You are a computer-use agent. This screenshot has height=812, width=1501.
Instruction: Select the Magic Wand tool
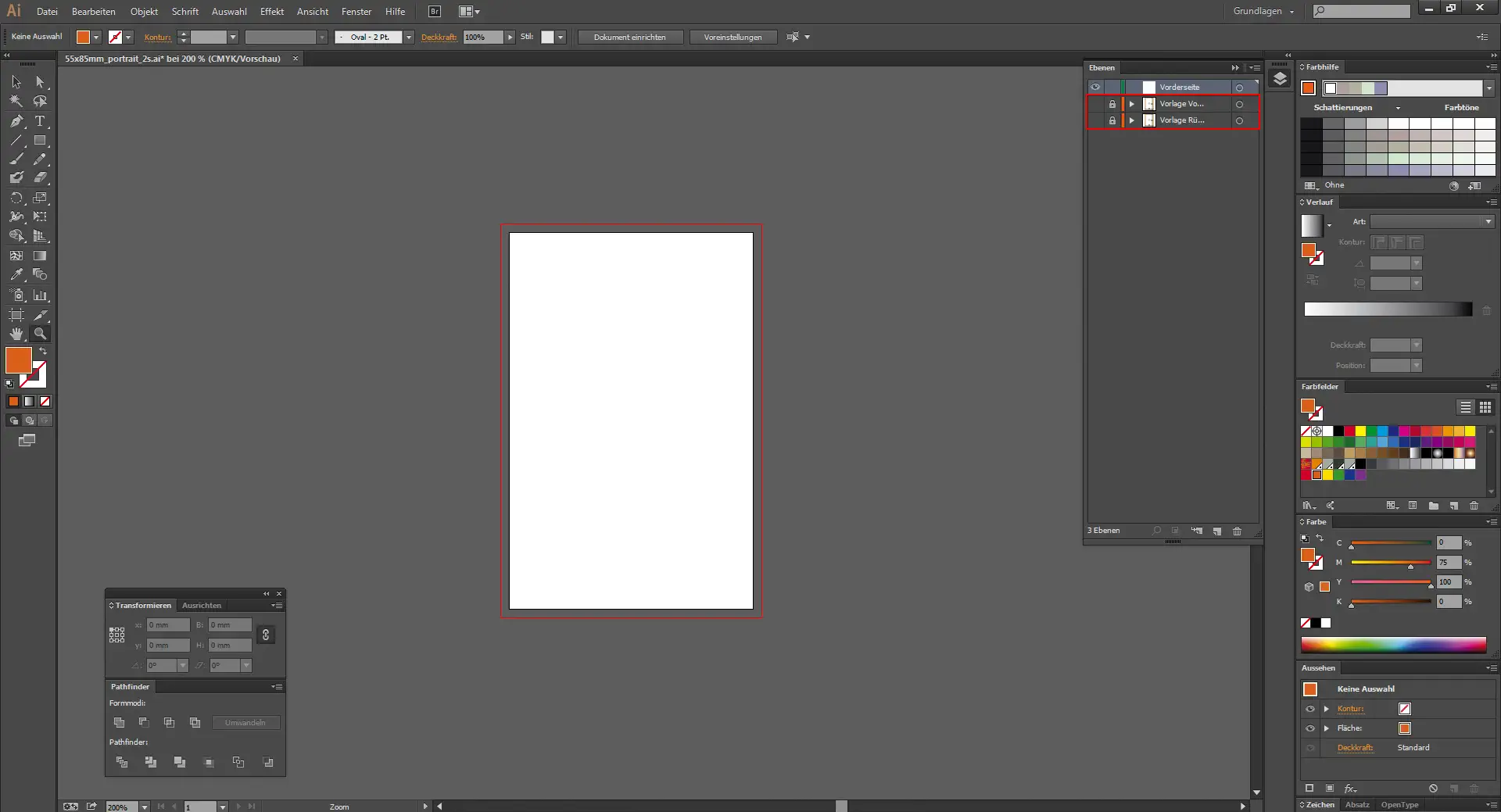point(16,102)
